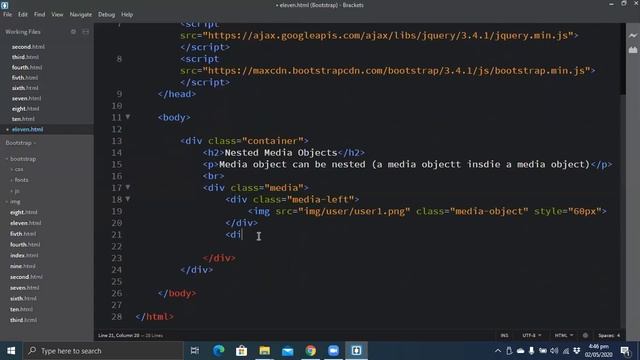640x360 pixels.
Task: Expand the fonts folder
Action: 12,180
